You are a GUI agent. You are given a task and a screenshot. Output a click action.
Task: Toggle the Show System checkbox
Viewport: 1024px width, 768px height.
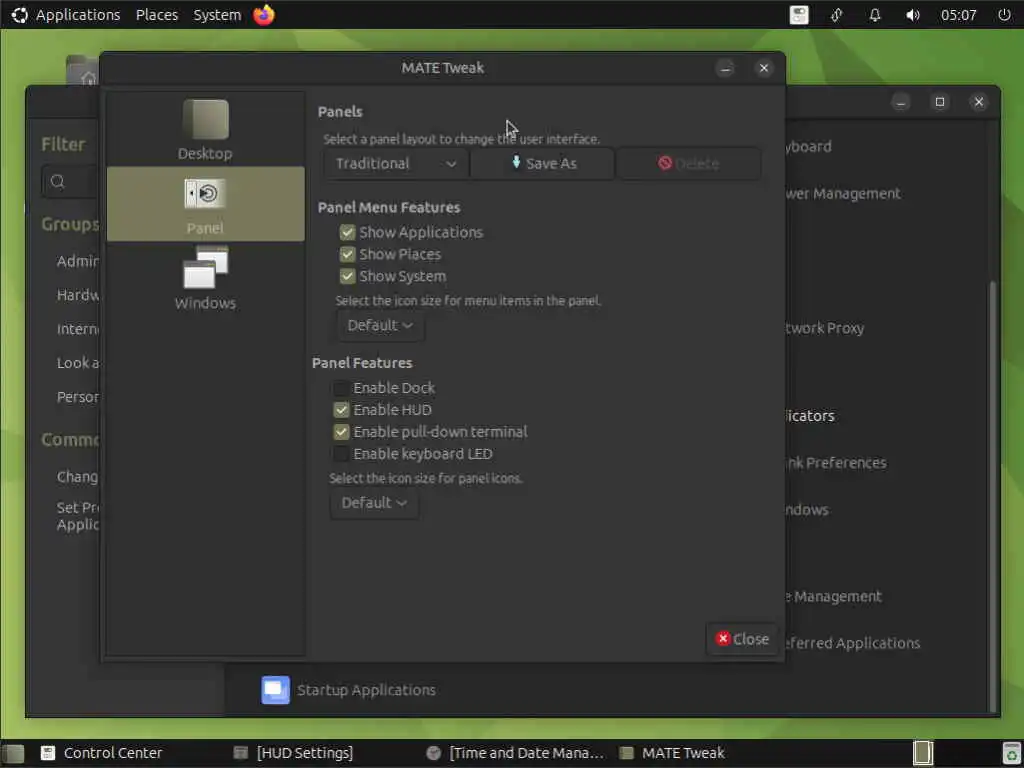click(347, 276)
